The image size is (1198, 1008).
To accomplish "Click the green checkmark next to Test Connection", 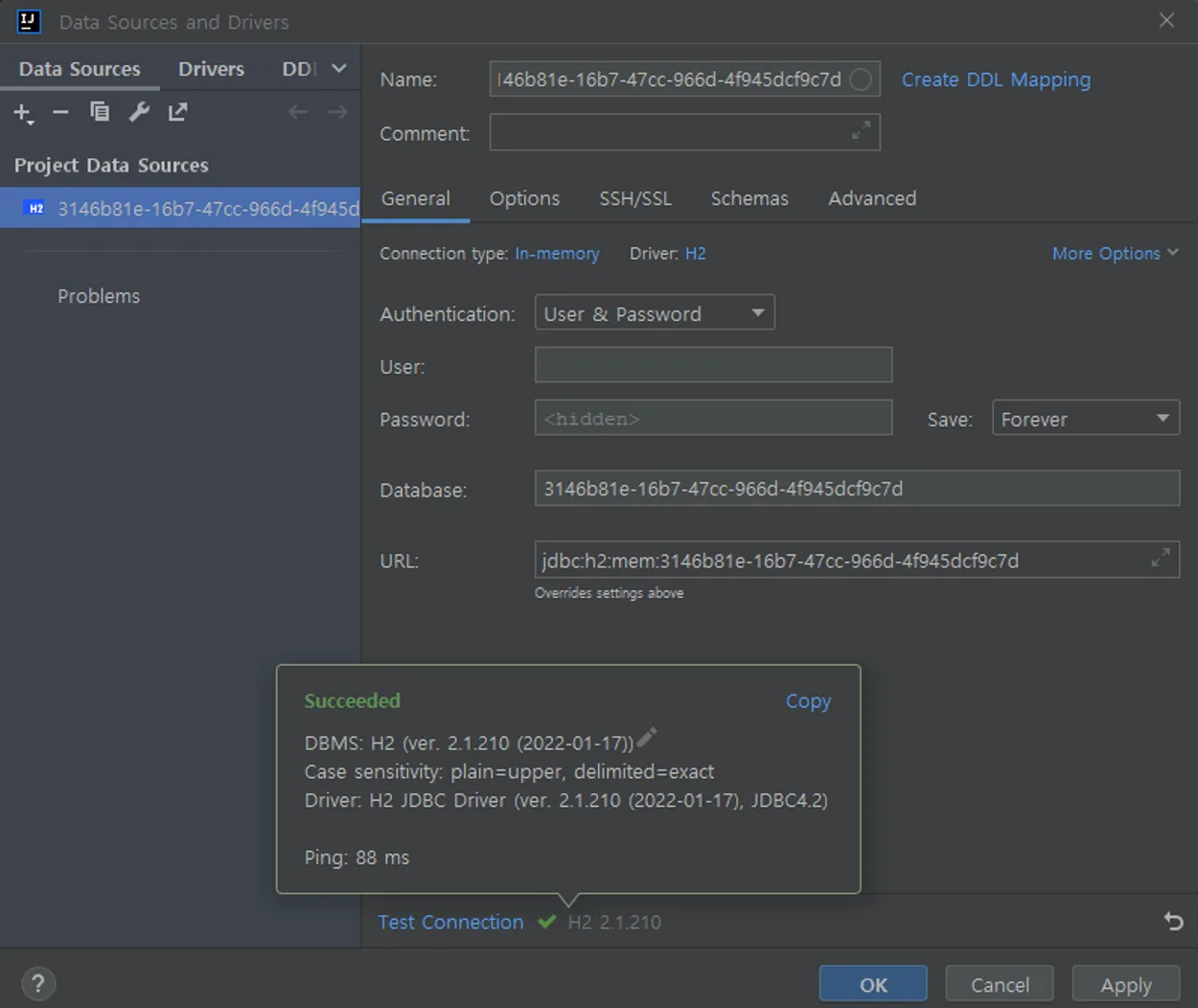I will point(546,922).
